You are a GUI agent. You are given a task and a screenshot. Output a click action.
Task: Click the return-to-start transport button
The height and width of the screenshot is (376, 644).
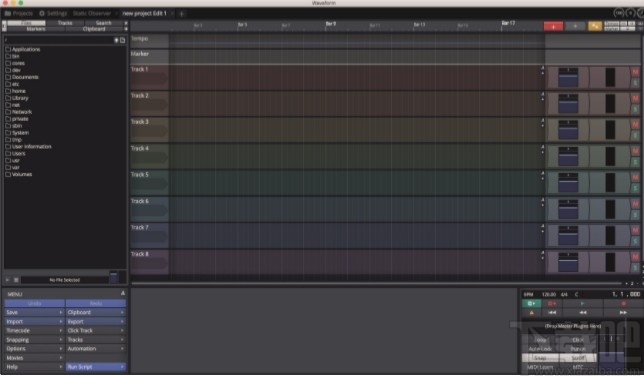552,313
